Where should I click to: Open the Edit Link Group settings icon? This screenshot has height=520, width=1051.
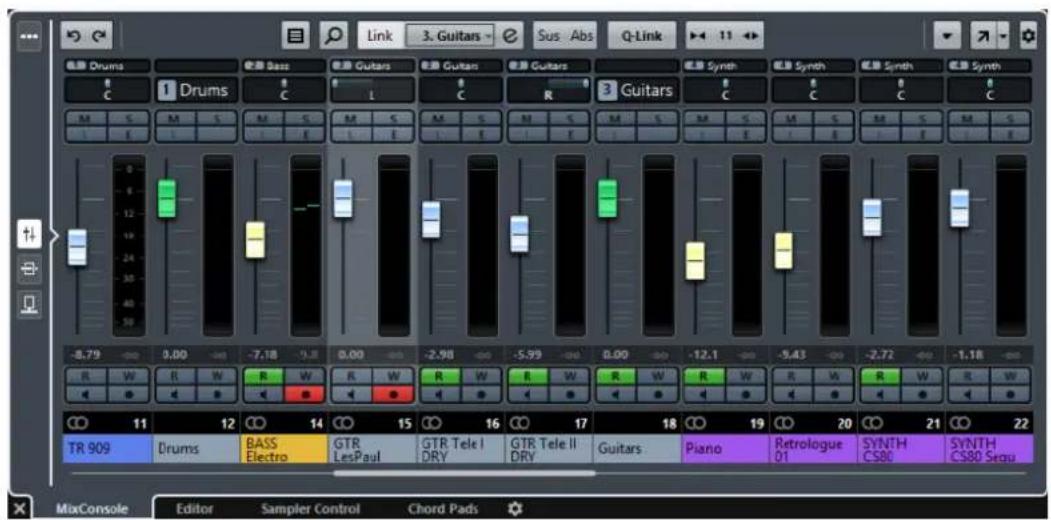[509, 36]
